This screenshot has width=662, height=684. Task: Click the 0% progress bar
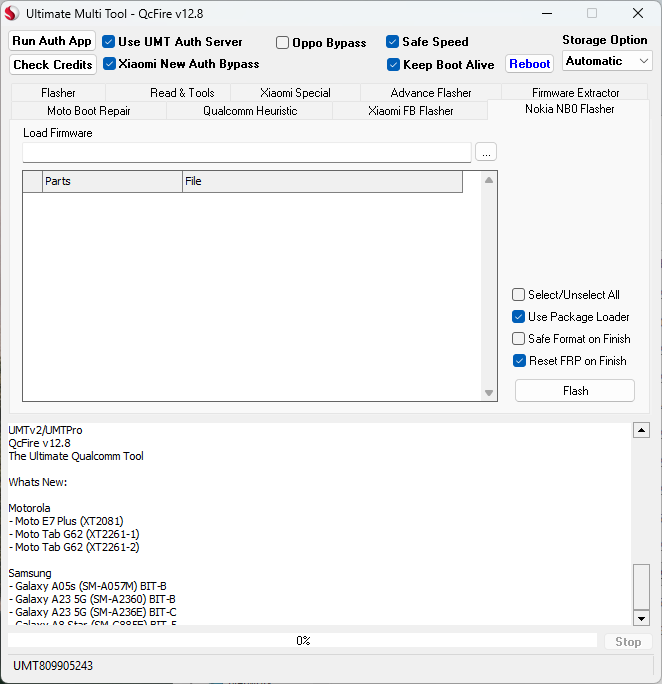click(303, 641)
